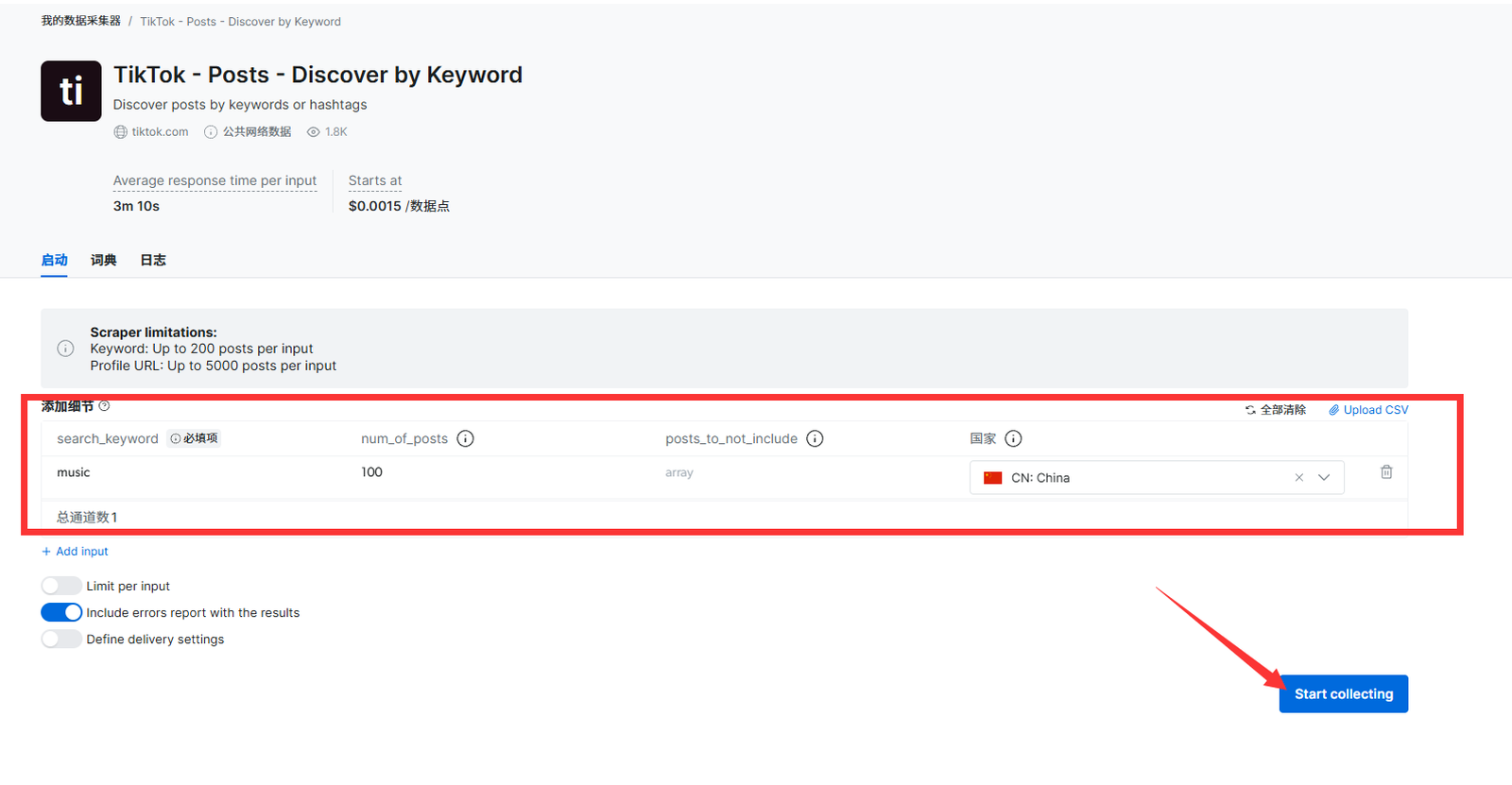This screenshot has height=785, width=1512.
Task: Click Upload CSV link
Action: tap(1368, 410)
